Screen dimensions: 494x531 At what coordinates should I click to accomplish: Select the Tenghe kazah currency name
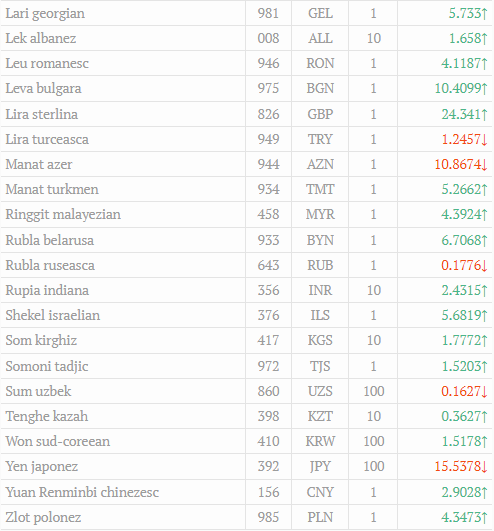click(x=47, y=416)
